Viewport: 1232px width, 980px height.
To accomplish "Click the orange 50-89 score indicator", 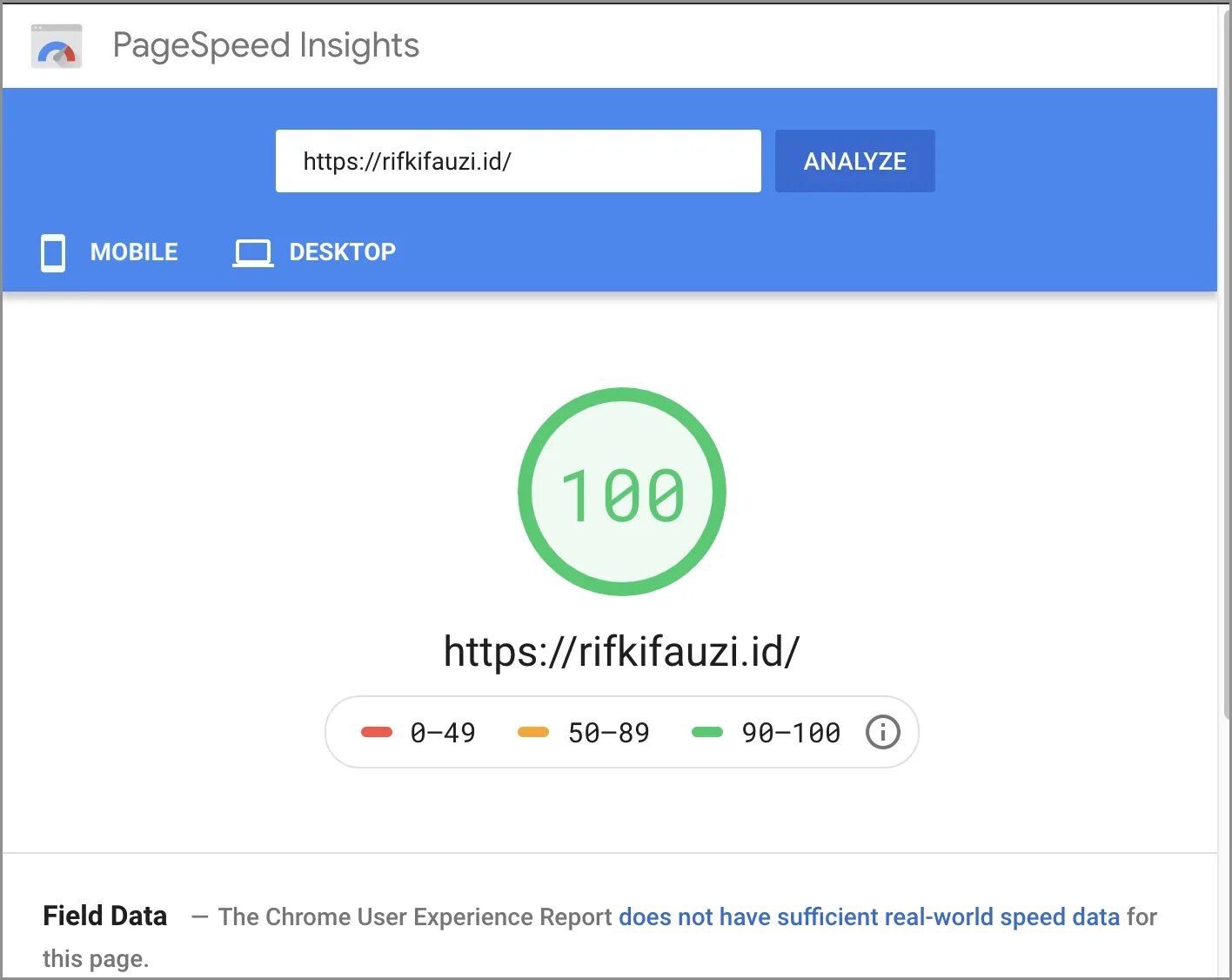I will 532,732.
